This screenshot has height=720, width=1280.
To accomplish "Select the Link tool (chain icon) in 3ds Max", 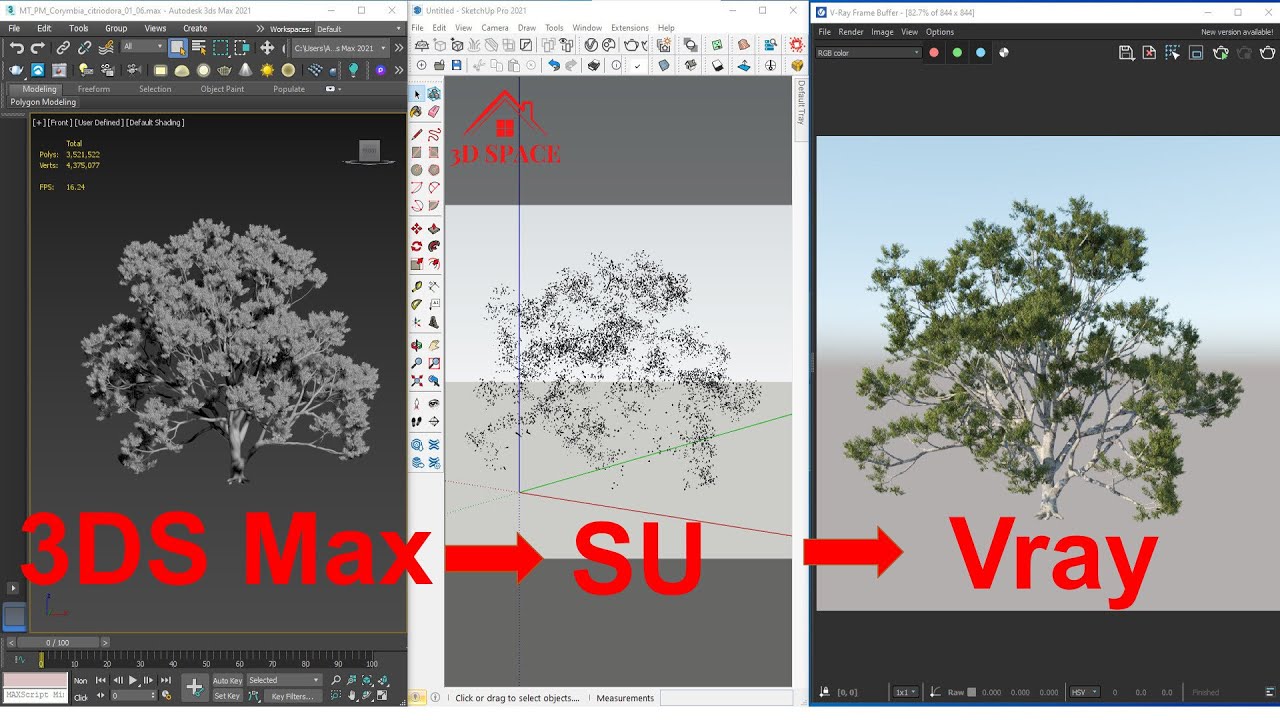I will 63,47.
